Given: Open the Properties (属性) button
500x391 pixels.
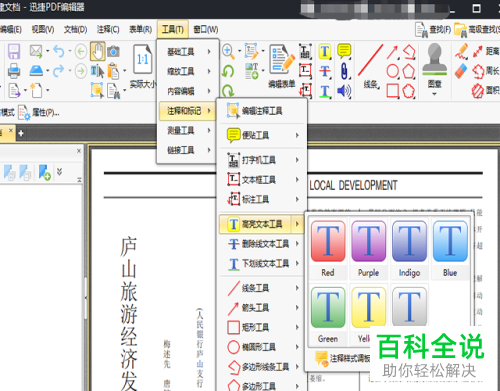Looking at the screenshot, I should click(39, 113).
